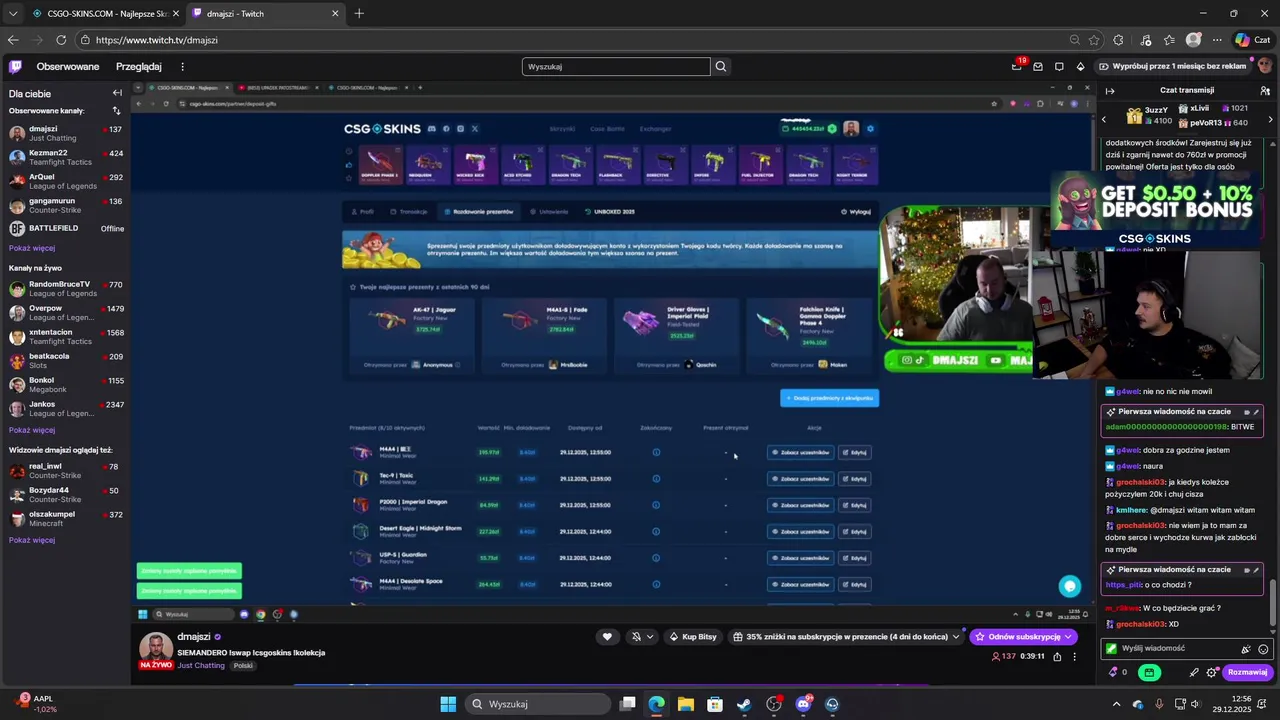Click chat username grochalski03 on XD message

(x=1140, y=624)
